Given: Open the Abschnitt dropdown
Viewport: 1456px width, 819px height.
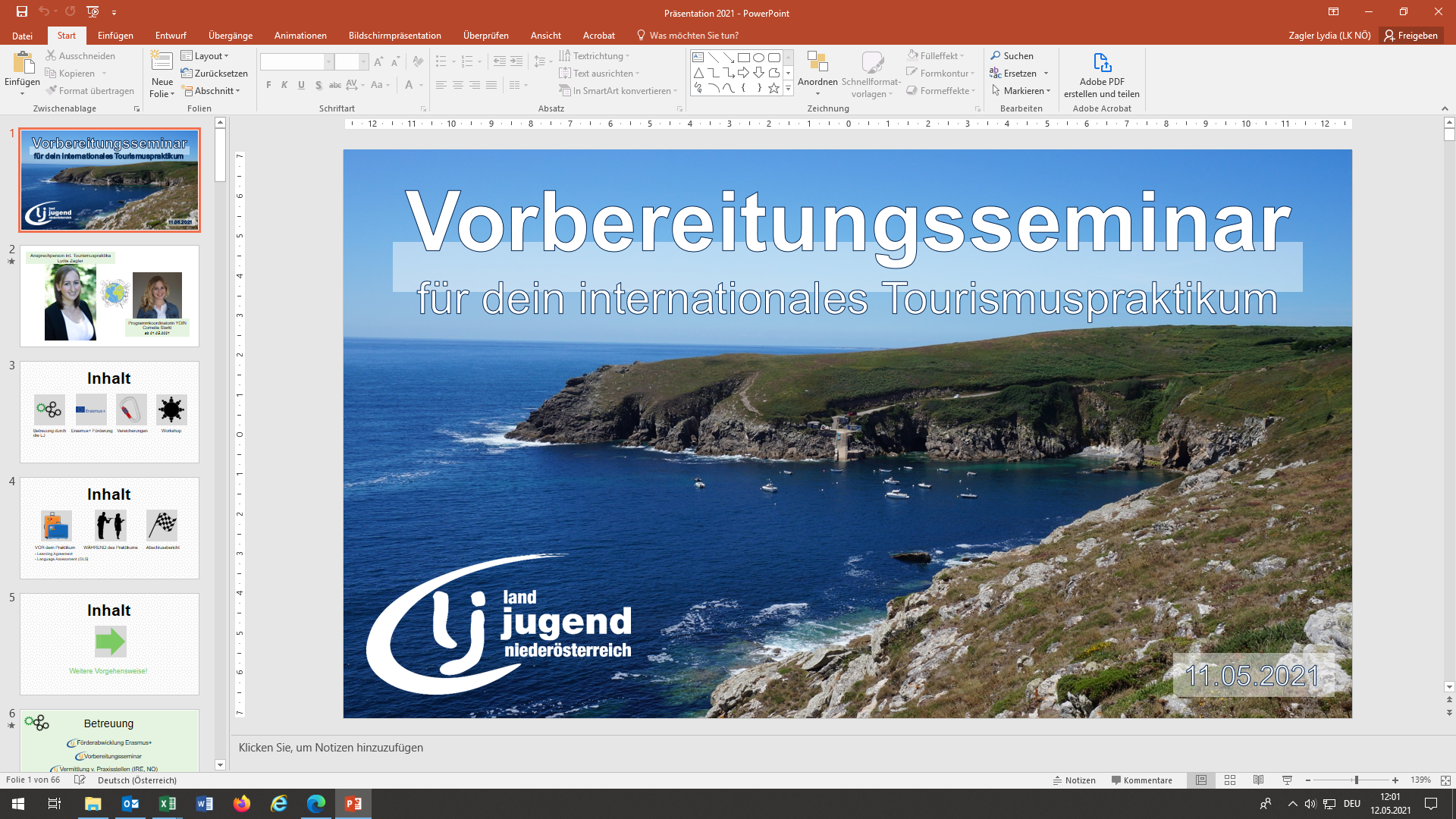Looking at the screenshot, I should (211, 90).
